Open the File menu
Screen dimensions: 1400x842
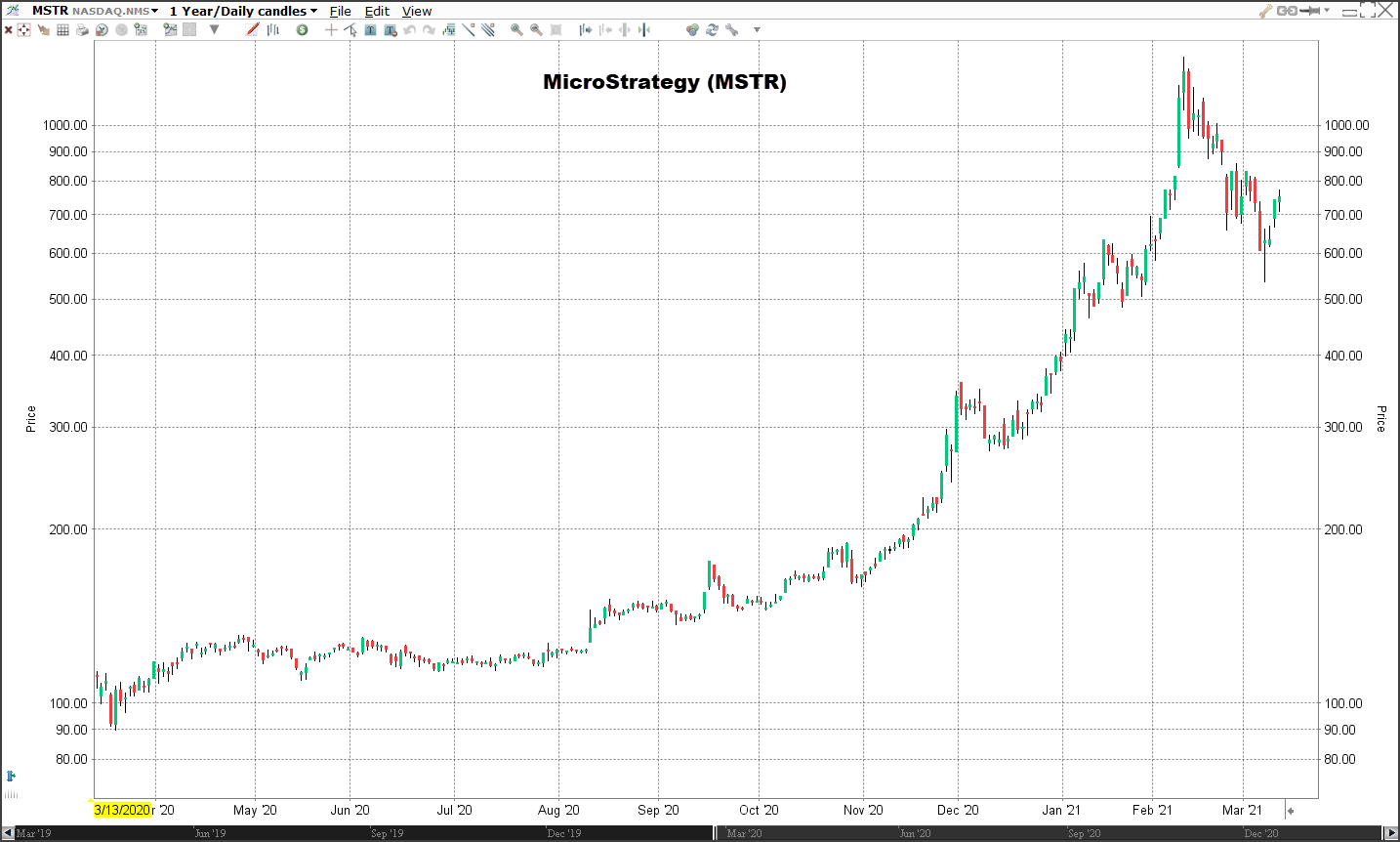click(x=341, y=11)
